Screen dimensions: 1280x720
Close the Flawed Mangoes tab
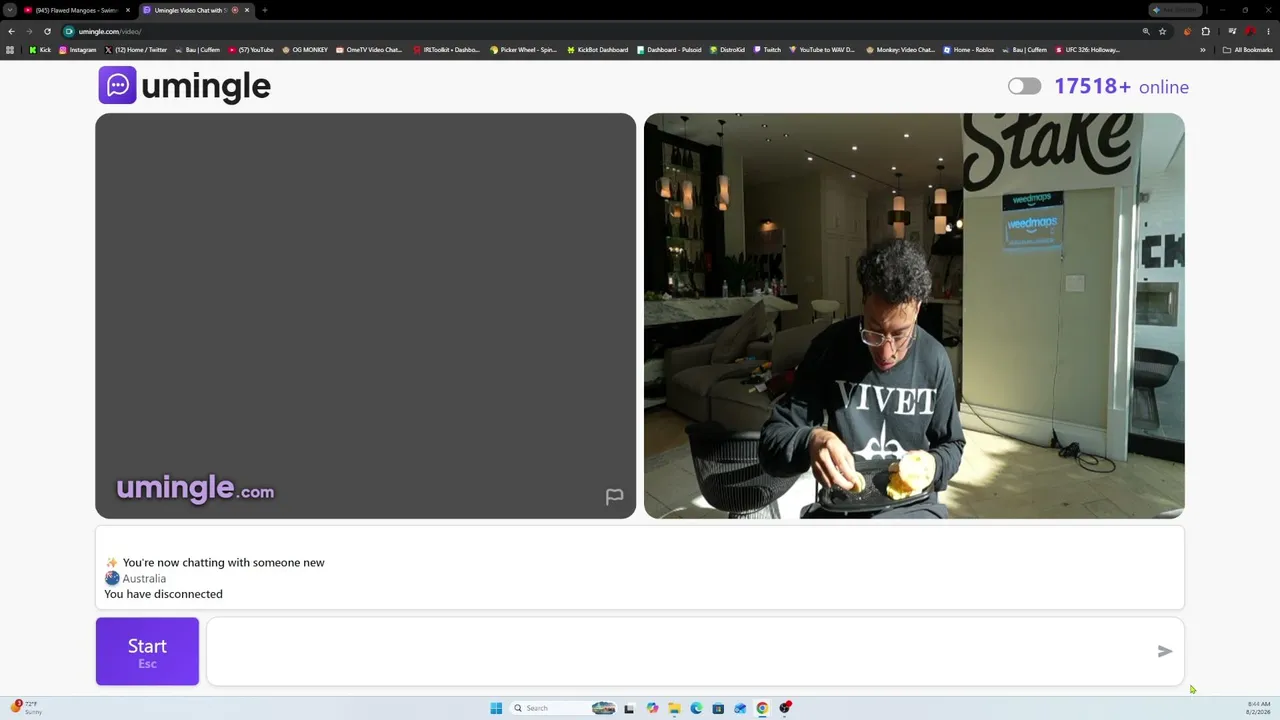pos(128,10)
